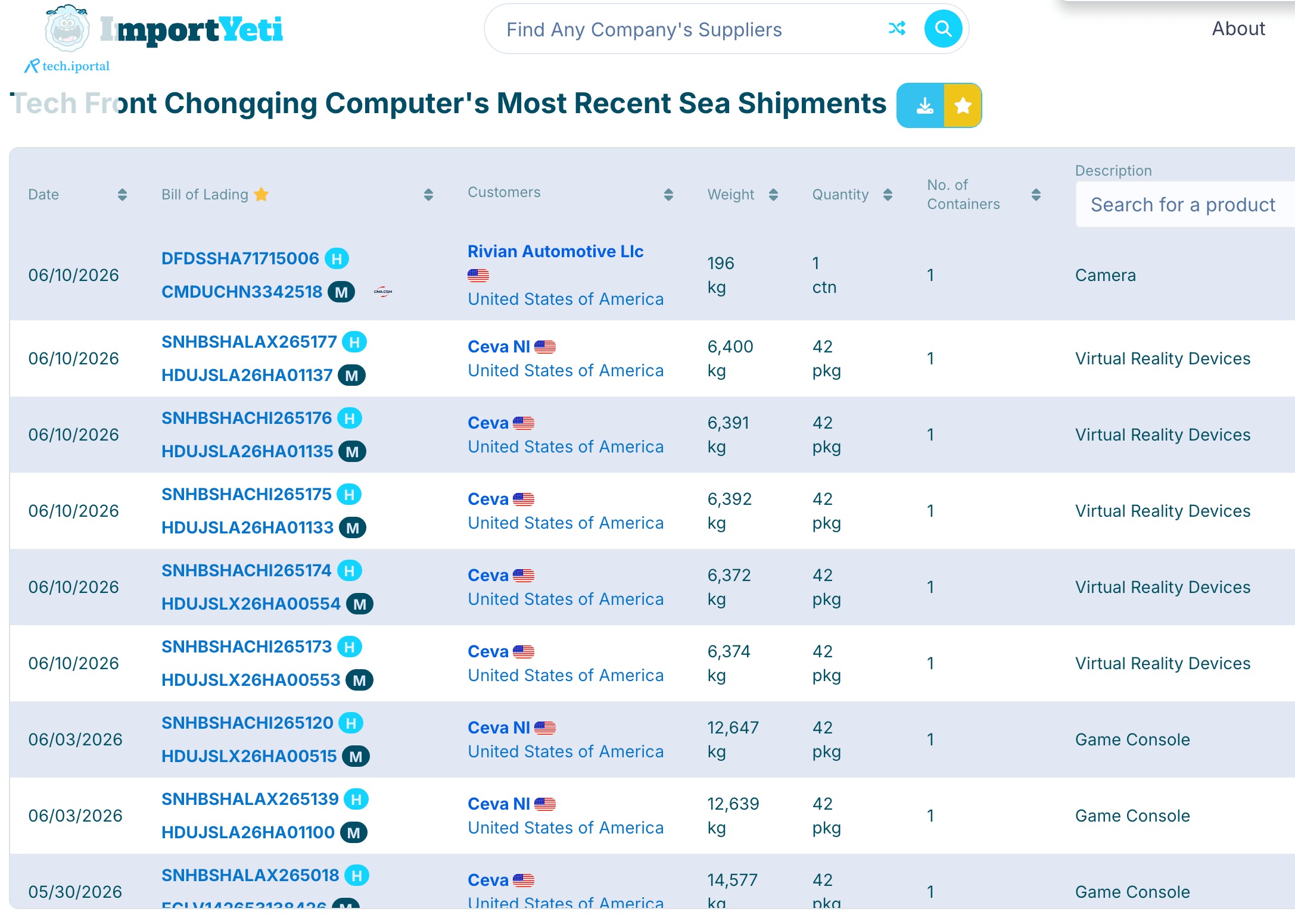
Task: Click the 12,647 kg weight value
Action: [x=733, y=739]
